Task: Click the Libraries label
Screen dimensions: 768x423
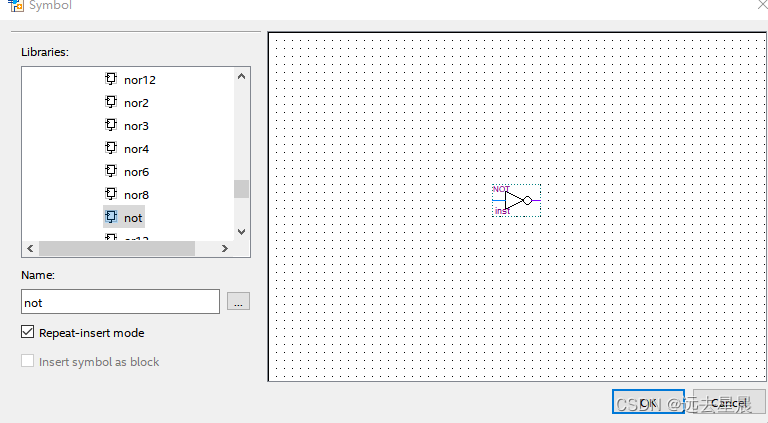Action: (45, 52)
